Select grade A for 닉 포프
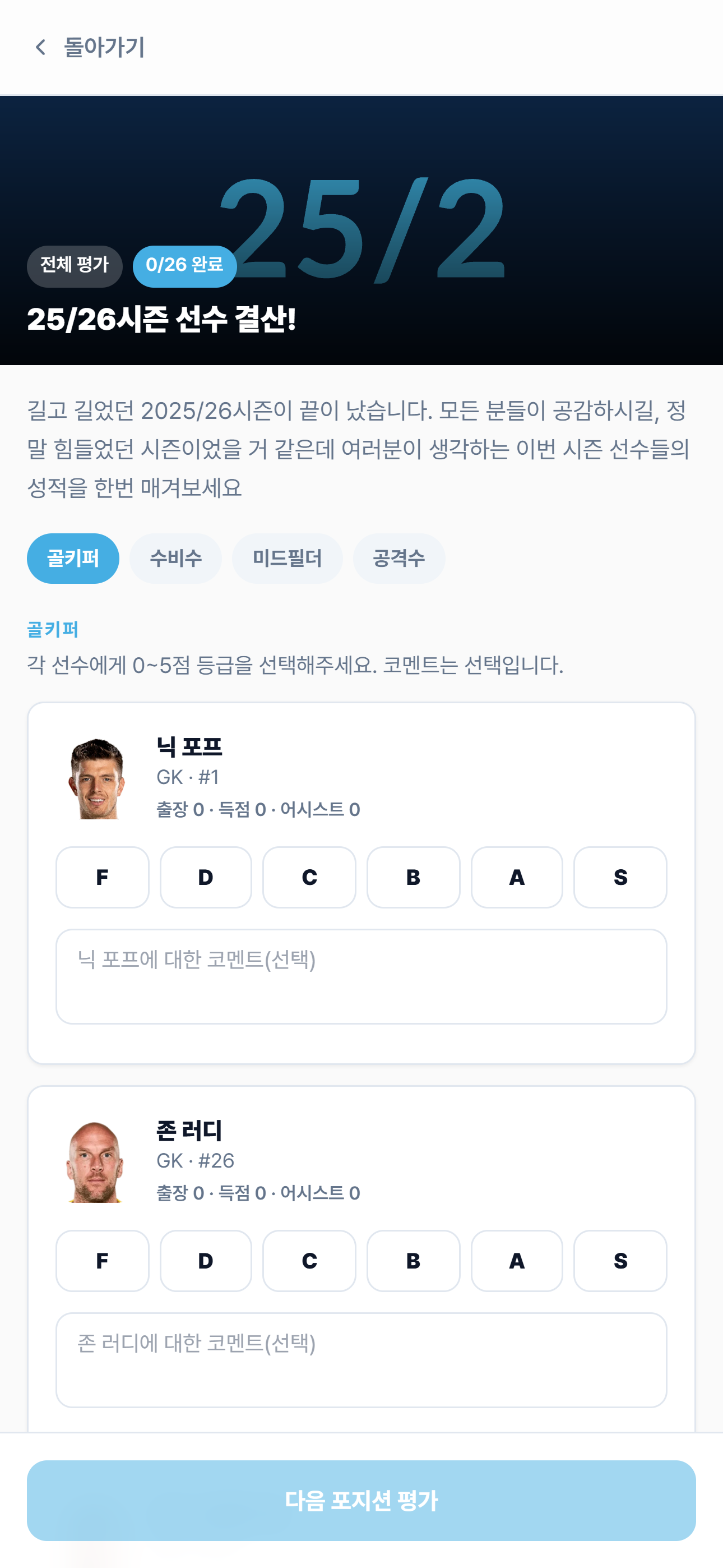The height and width of the screenshot is (1568, 723). point(517,877)
